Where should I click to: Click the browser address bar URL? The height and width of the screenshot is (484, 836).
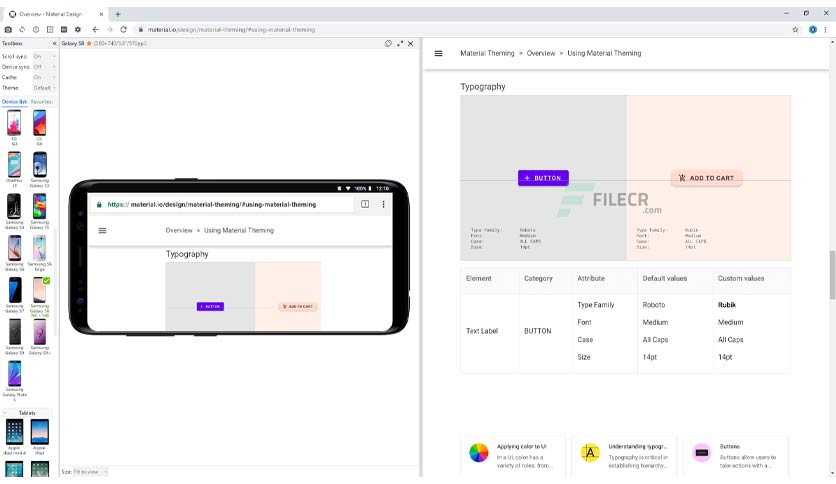click(231, 30)
